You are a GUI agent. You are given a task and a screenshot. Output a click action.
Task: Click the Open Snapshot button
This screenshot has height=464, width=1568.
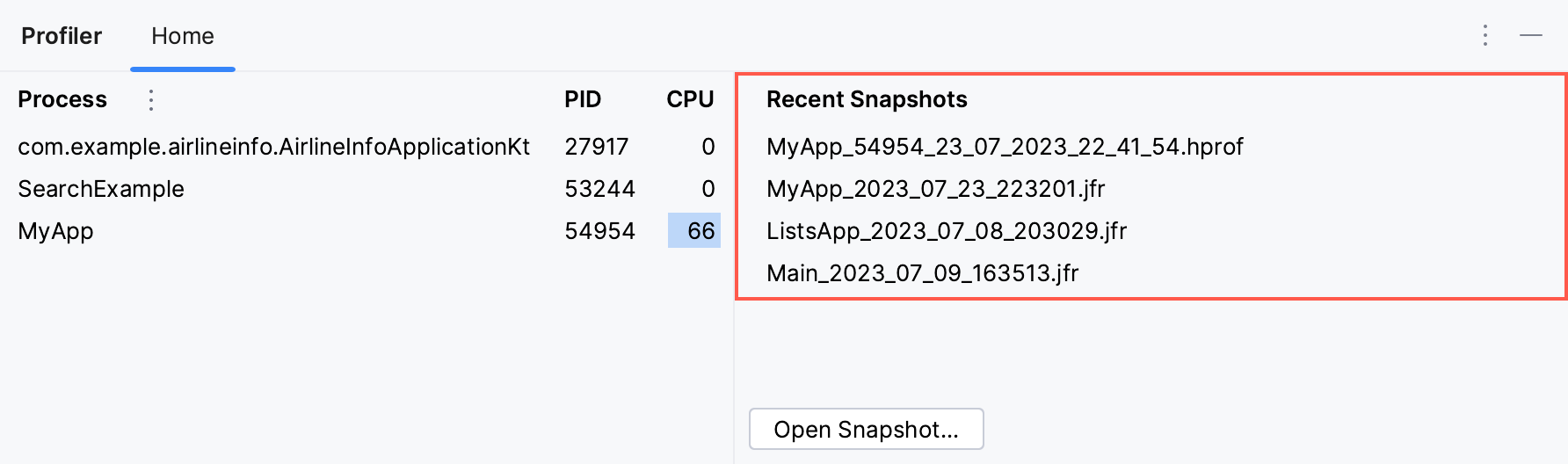(866, 430)
